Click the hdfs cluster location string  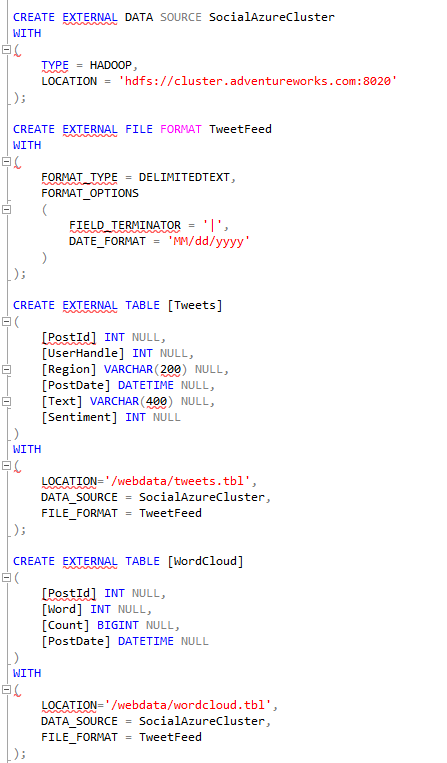click(258, 81)
